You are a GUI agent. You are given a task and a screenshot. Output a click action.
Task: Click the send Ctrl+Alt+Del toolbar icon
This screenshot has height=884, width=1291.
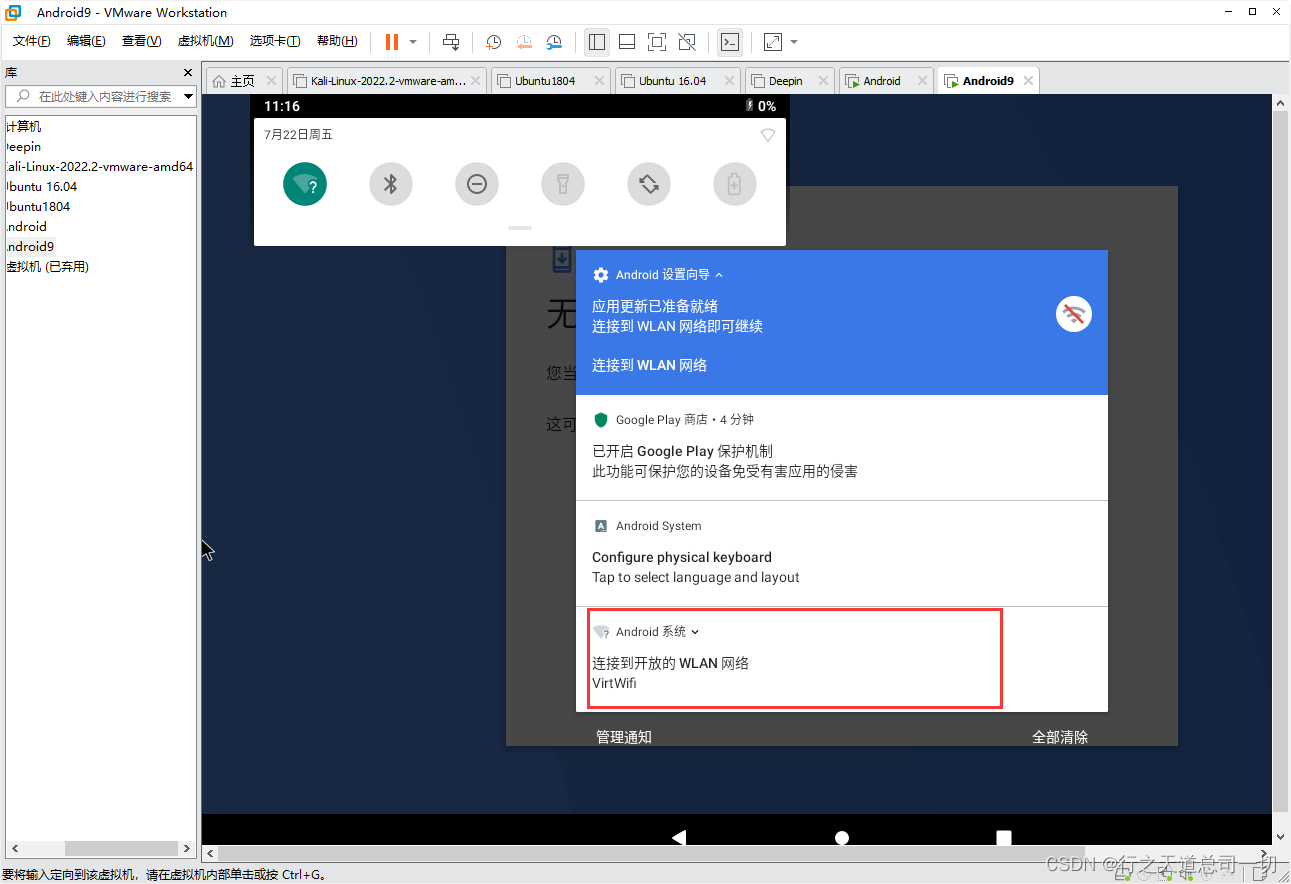point(451,42)
